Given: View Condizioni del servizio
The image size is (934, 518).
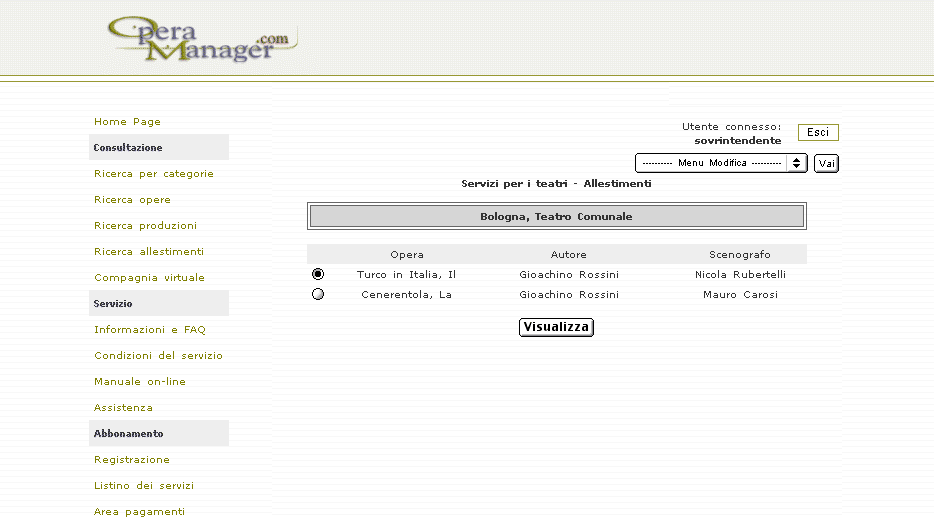Looking at the screenshot, I should click(x=158, y=356).
